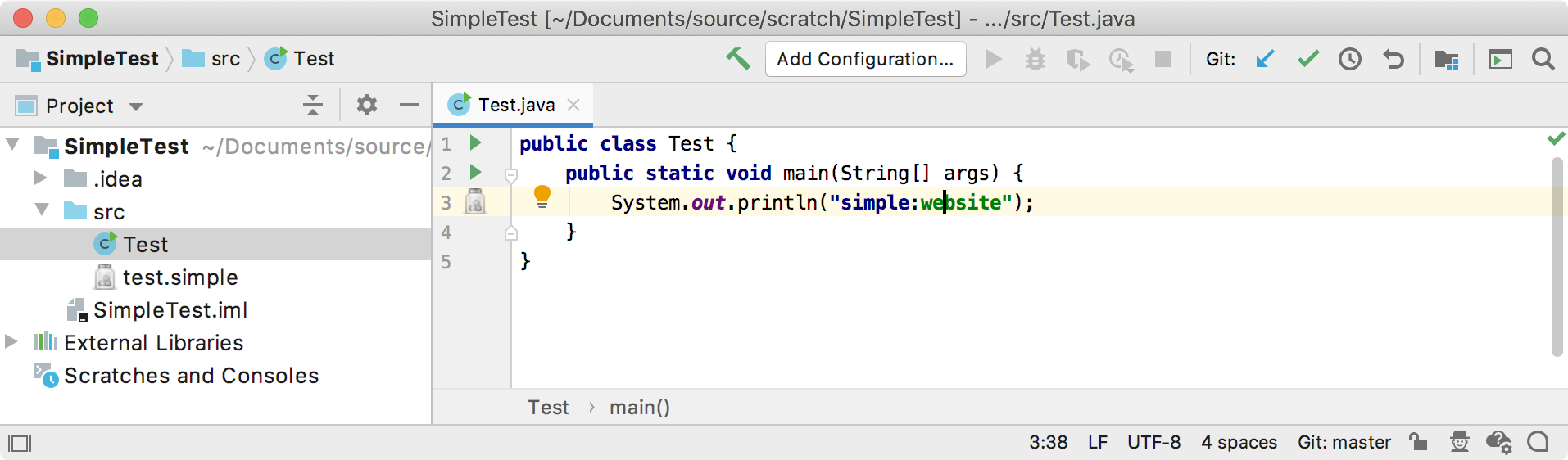Click 4 spaces indent setting
The image size is (1568, 460).
point(1239,443)
